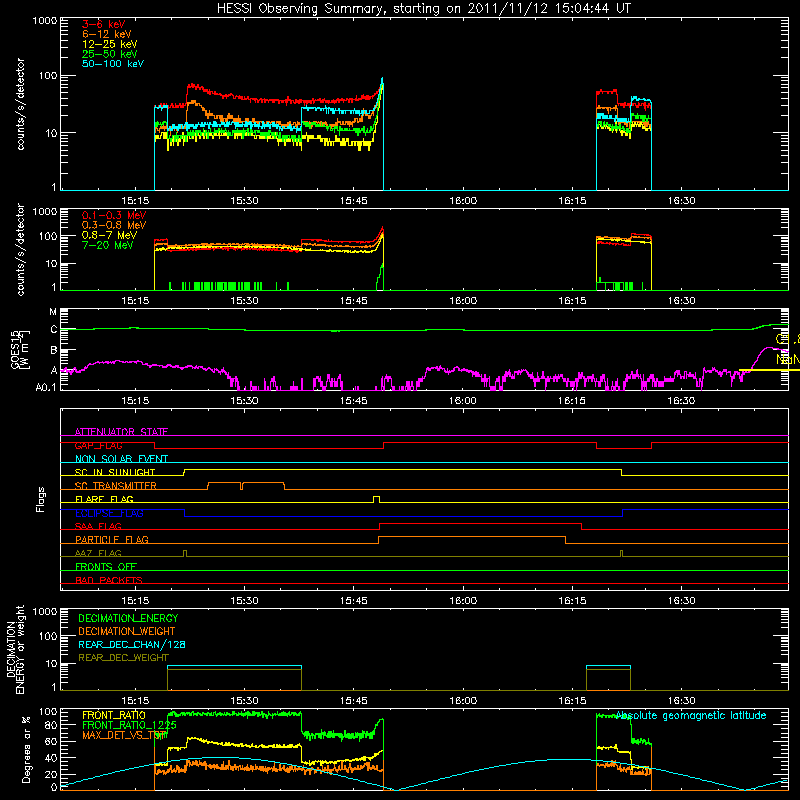Viewport: 800px width, 800px height.
Task: Click the 16:00 tick label under the Flags panel
Action: pyautogui.click(x=463, y=601)
